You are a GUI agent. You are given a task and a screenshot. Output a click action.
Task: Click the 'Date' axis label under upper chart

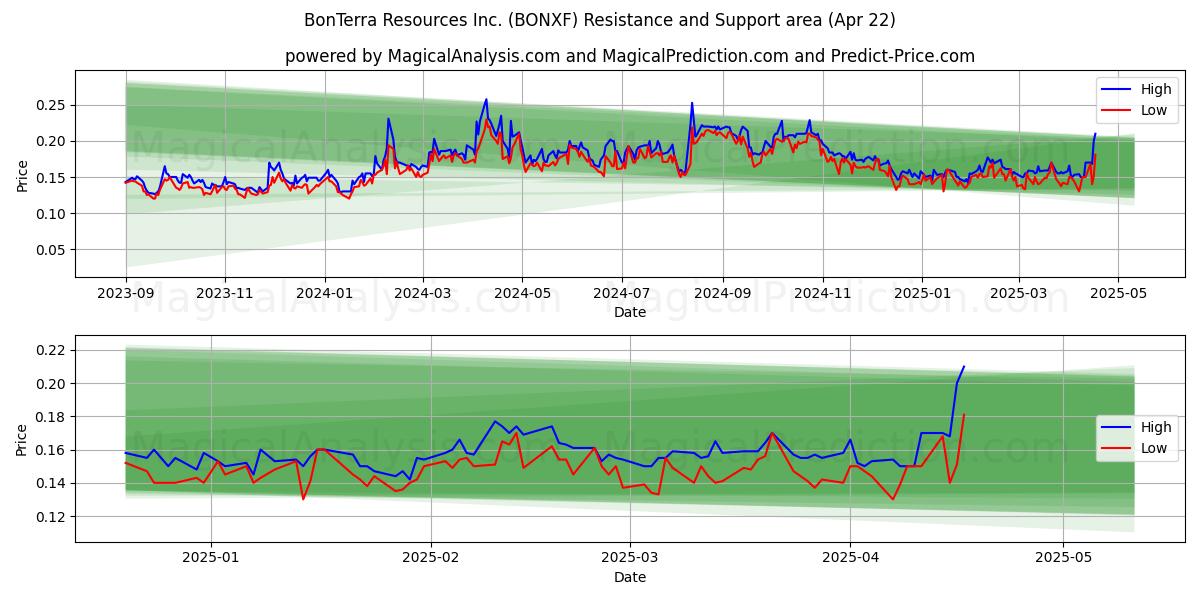tap(630, 312)
